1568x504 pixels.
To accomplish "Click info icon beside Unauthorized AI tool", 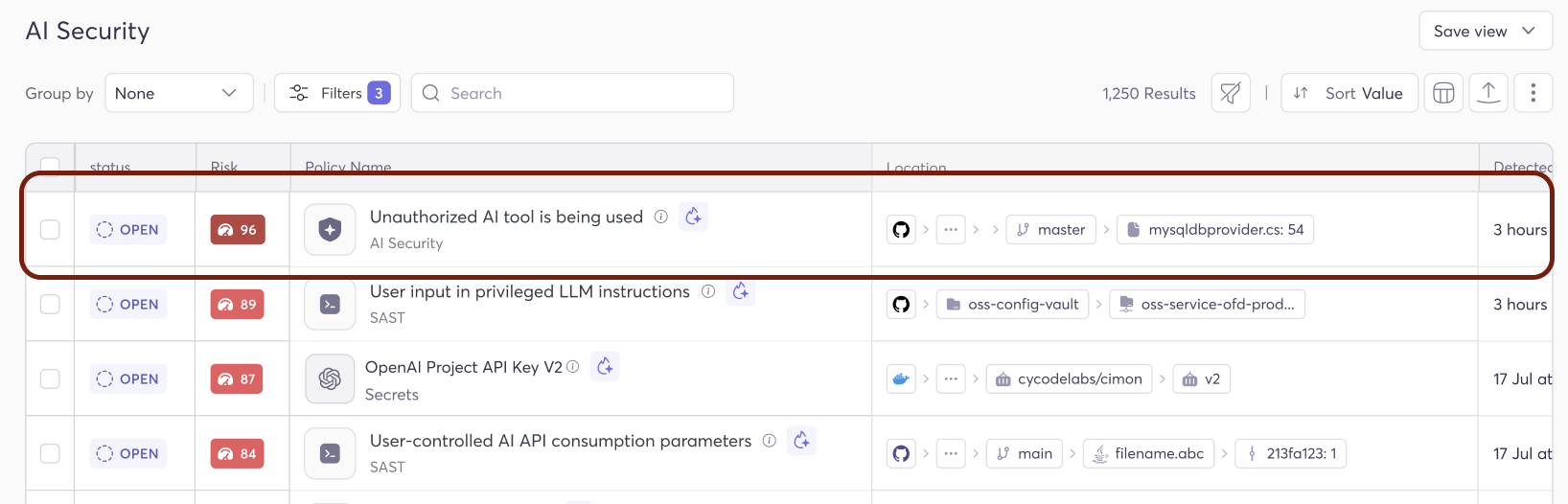I will click(x=661, y=217).
